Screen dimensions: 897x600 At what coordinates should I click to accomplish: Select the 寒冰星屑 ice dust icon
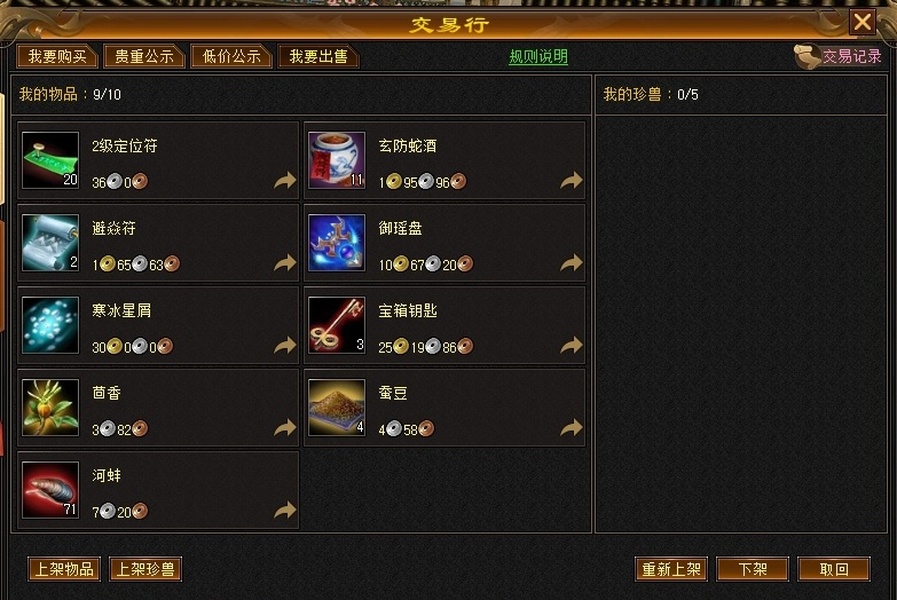50,325
